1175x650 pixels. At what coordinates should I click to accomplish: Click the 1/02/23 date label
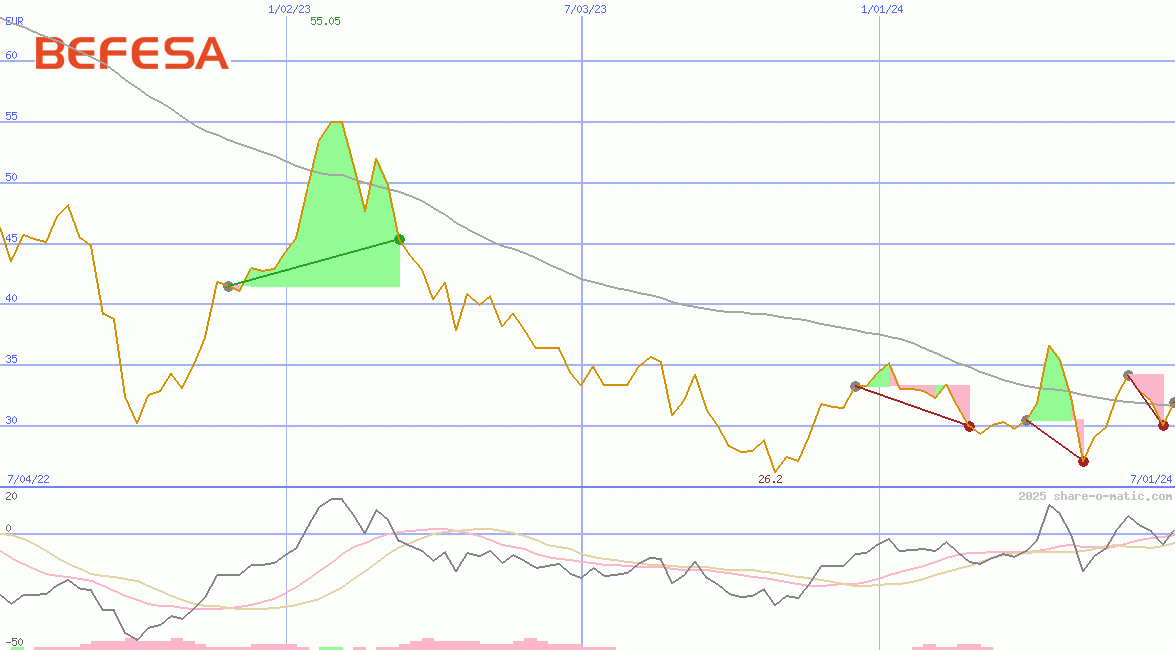289,9
